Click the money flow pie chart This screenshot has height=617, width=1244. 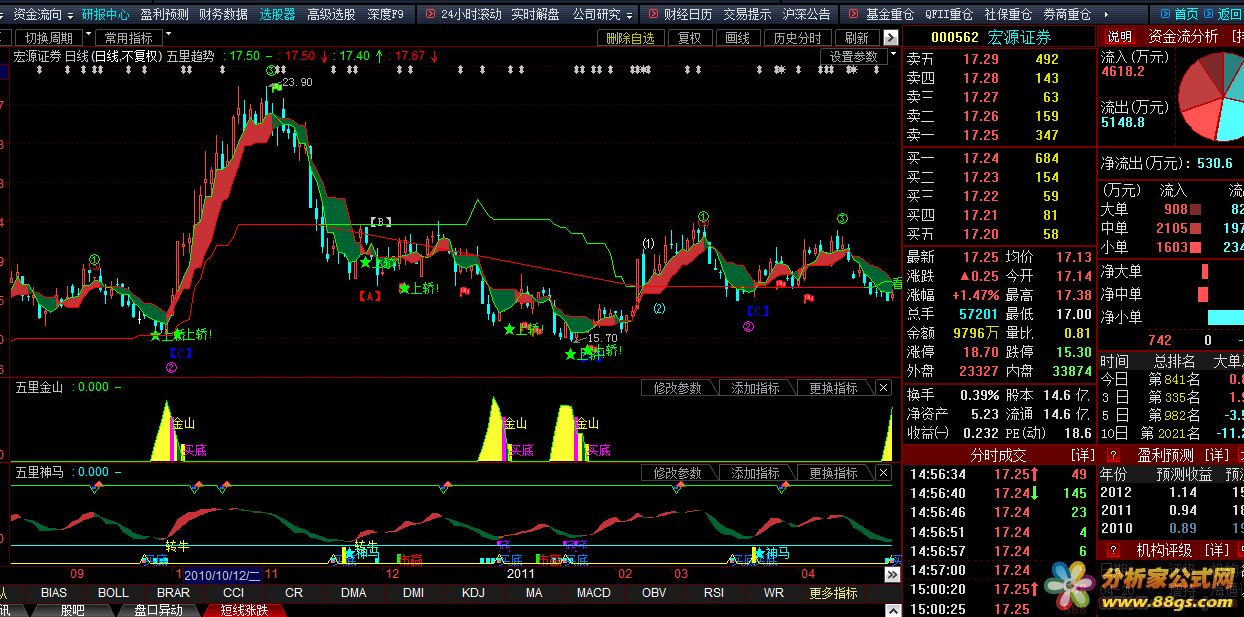pyautogui.click(x=1211, y=97)
